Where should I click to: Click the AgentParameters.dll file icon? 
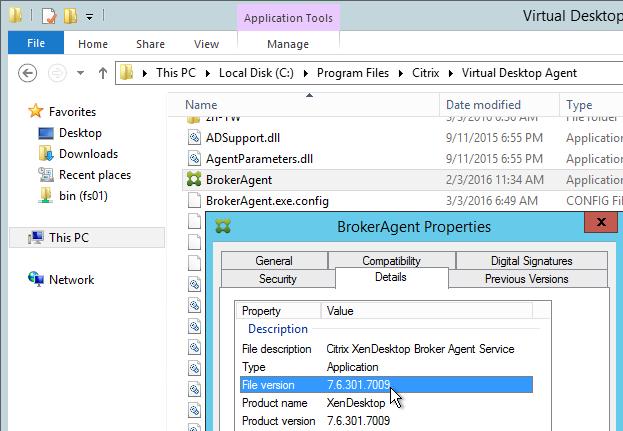[x=194, y=159]
